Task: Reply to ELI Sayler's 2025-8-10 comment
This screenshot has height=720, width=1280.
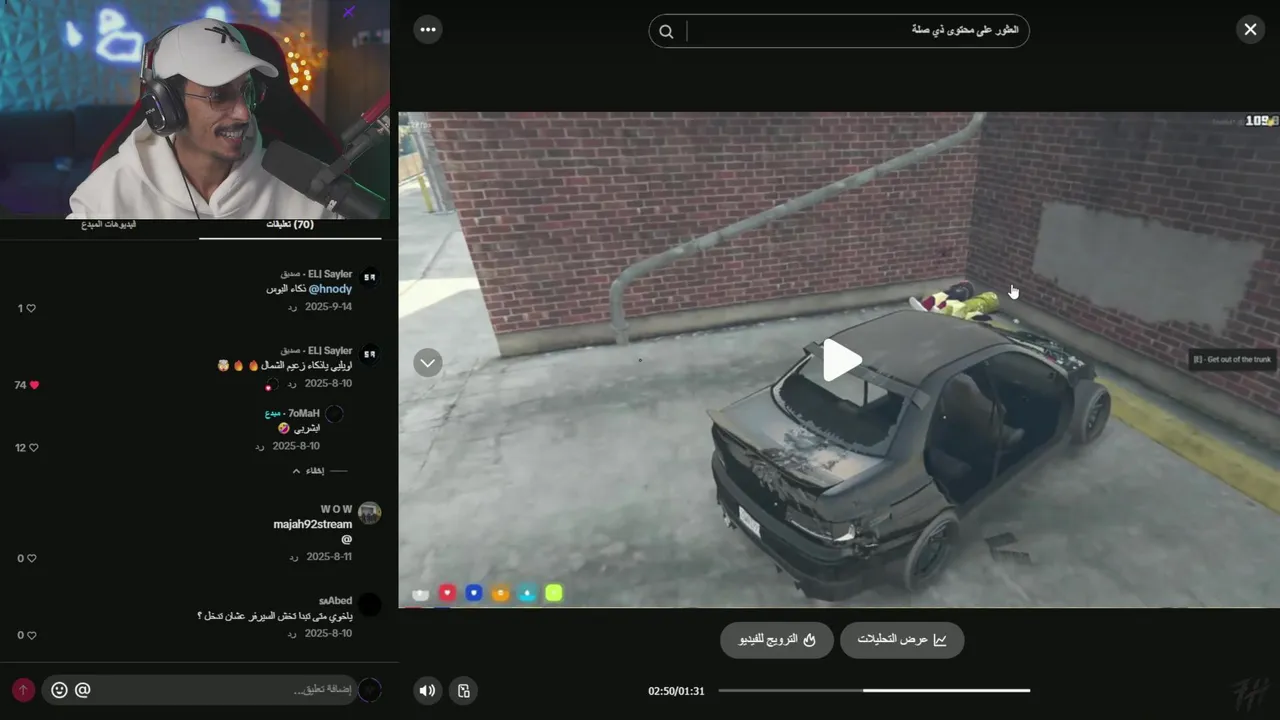Action: [292, 383]
